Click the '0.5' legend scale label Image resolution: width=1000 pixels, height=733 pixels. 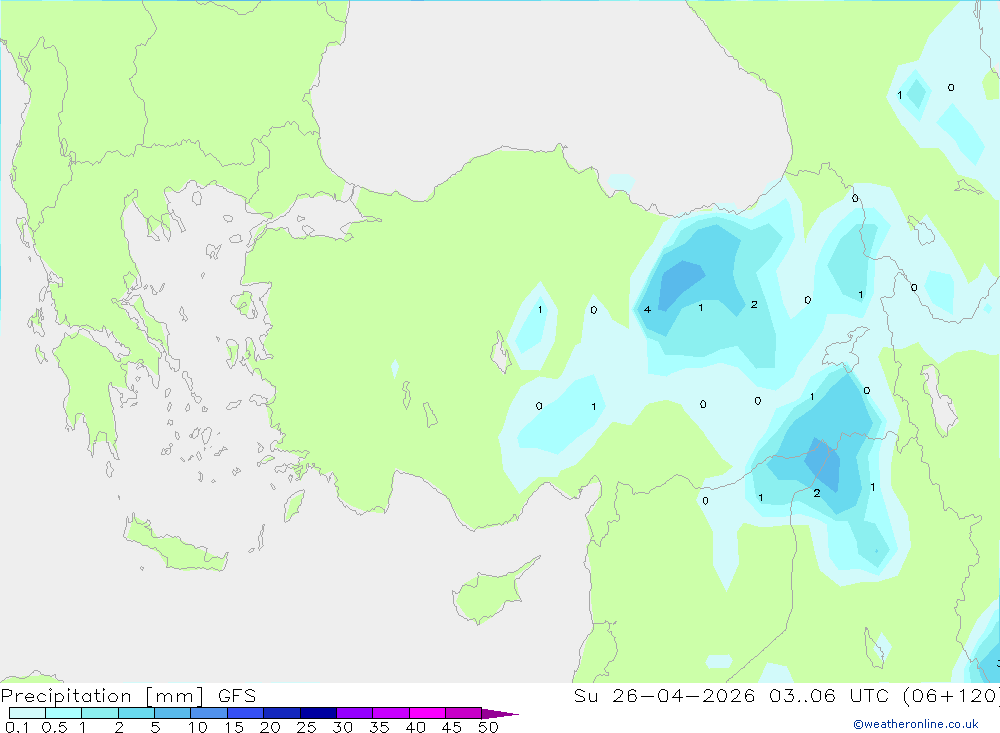[54, 727]
